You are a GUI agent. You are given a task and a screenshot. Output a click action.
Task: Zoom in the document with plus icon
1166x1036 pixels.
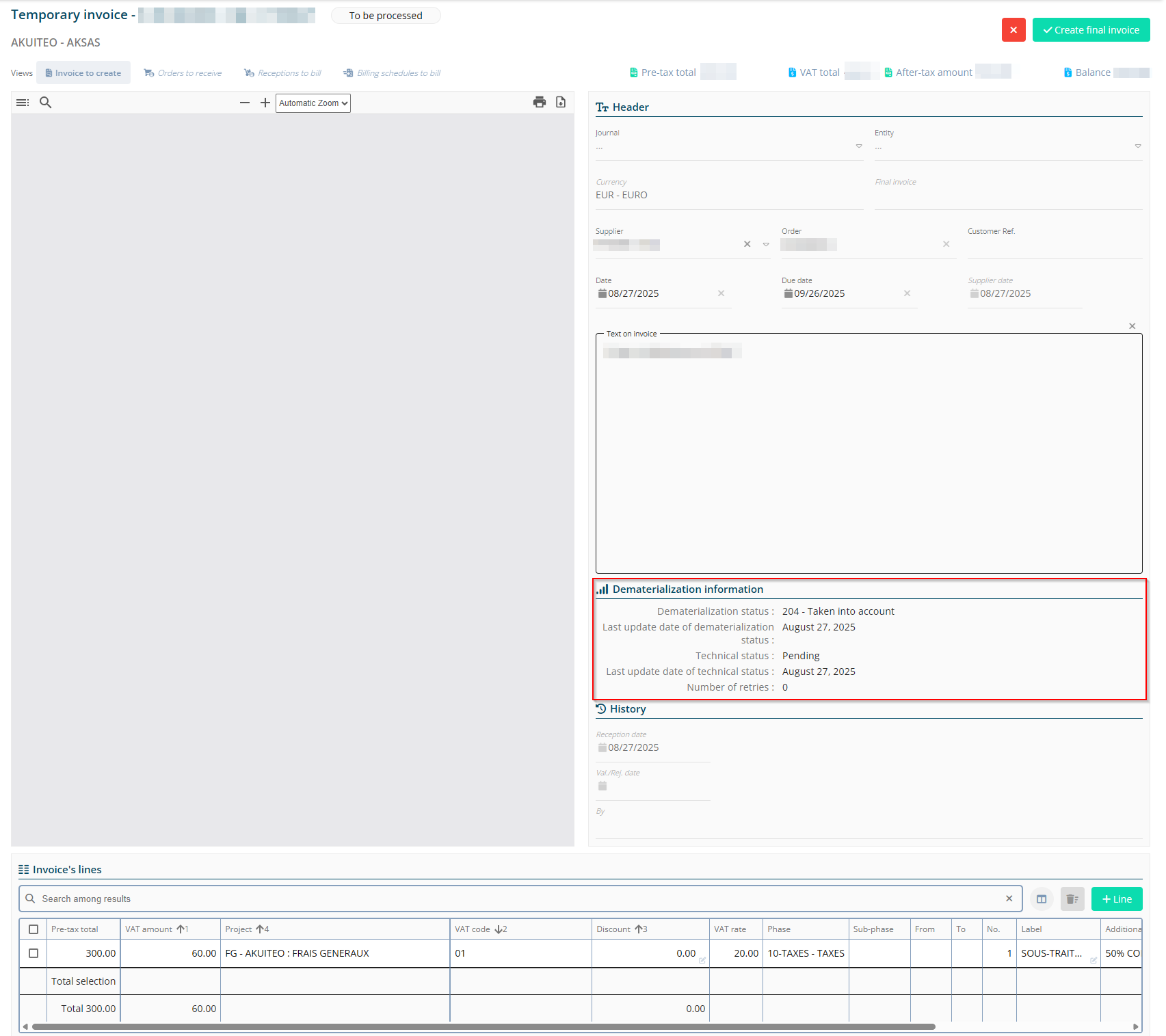click(265, 103)
